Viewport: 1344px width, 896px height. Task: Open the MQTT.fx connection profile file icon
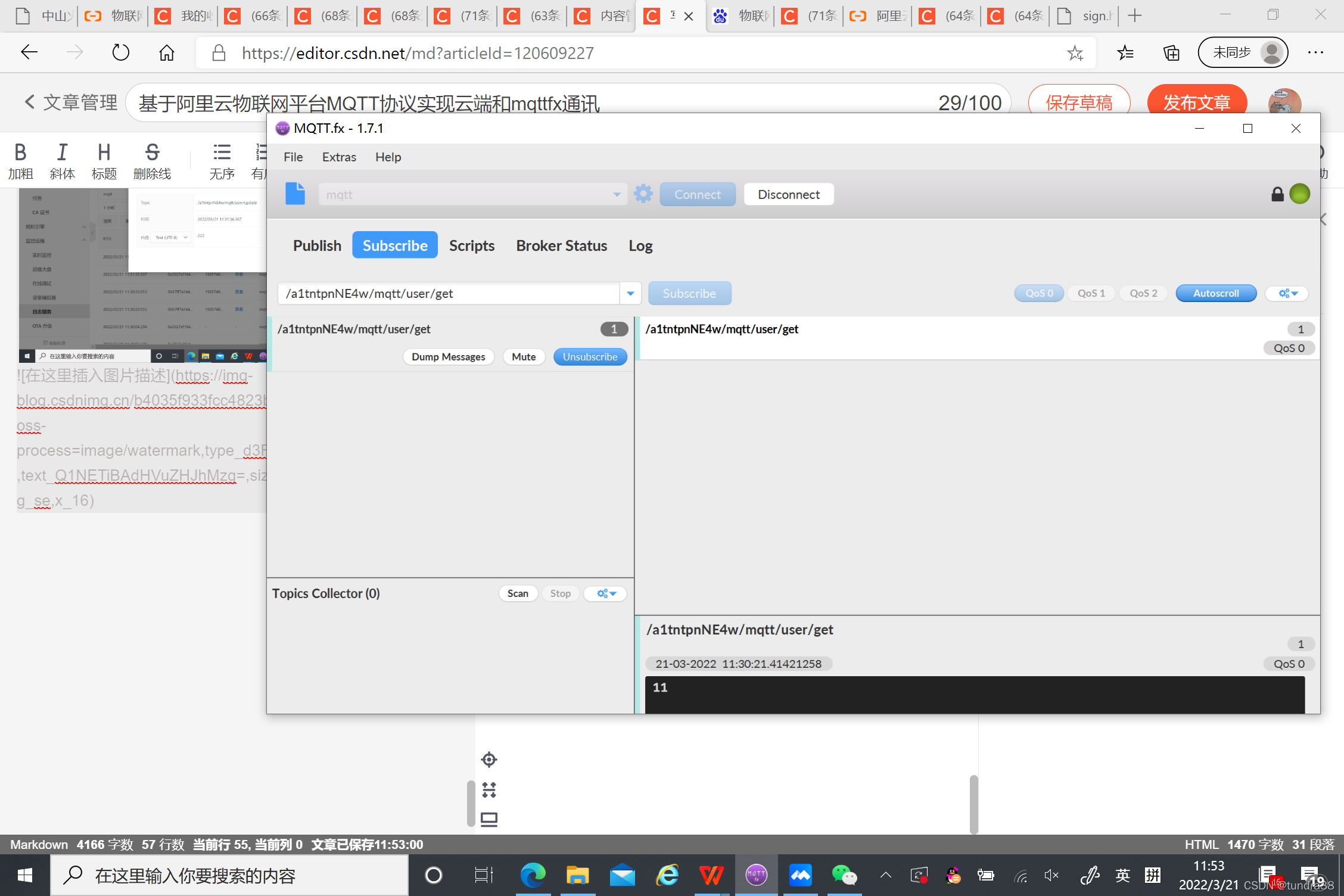(x=295, y=194)
